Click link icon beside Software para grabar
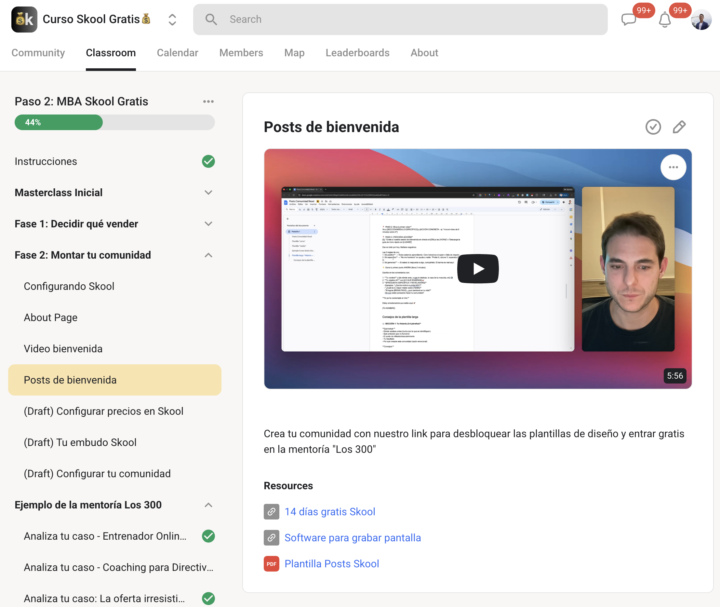The width and height of the screenshot is (720, 607). pyautogui.click(x=271, y=538)
